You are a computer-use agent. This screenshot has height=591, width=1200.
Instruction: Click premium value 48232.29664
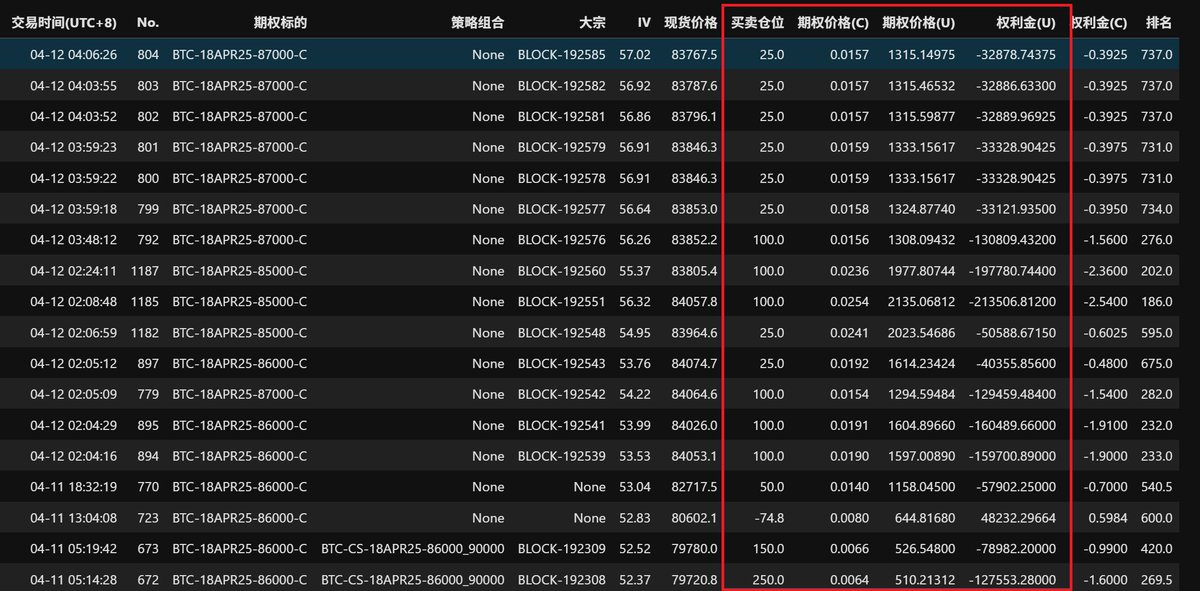1018,519
